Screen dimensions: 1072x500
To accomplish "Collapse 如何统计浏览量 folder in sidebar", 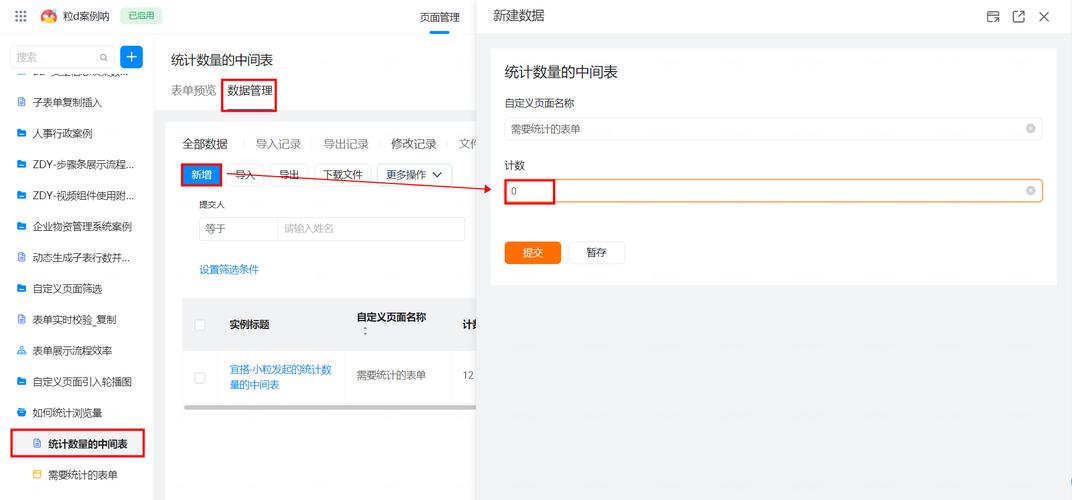I will pos(68,412).
